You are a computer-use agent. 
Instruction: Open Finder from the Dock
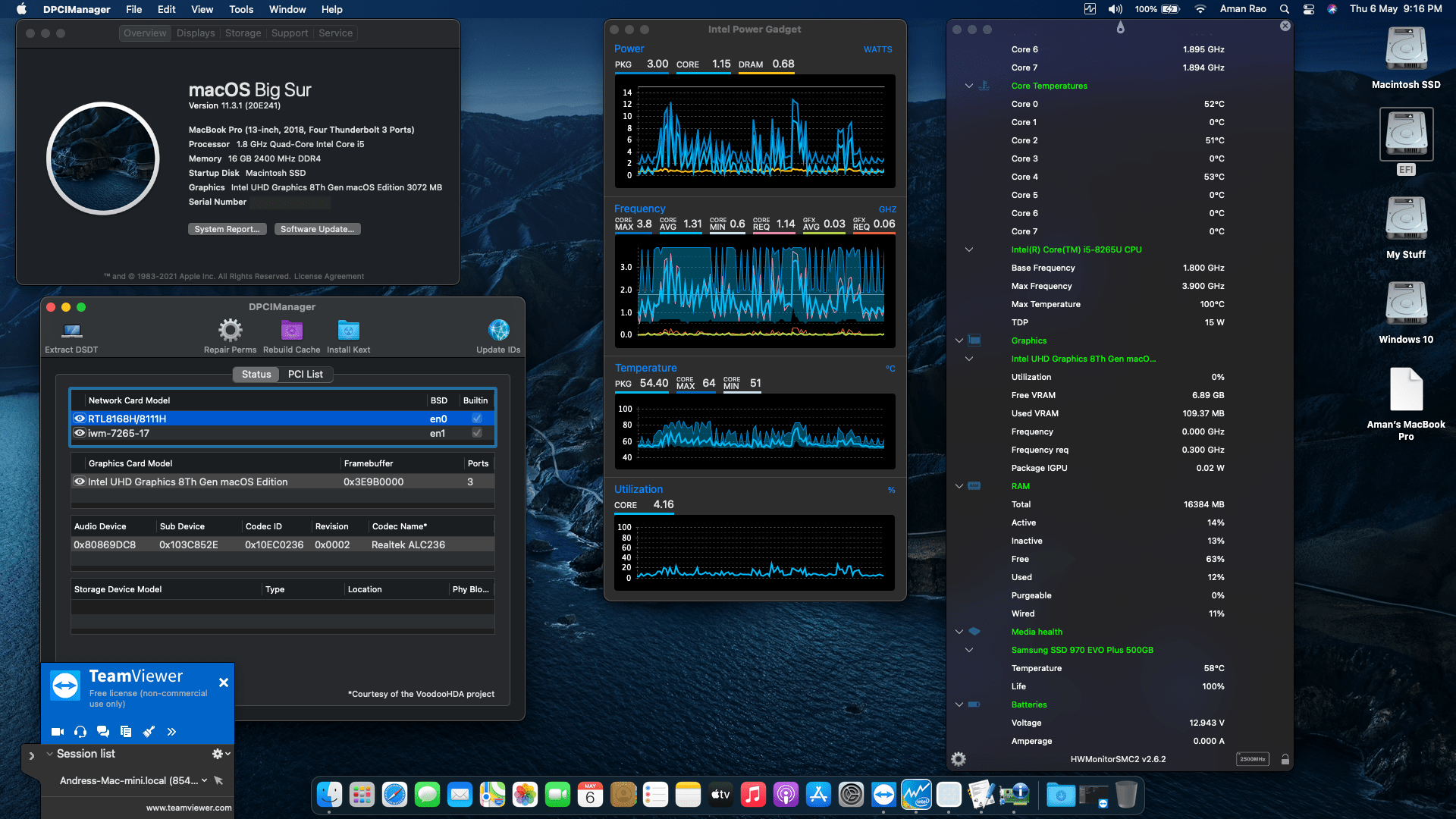coord(329,794)
